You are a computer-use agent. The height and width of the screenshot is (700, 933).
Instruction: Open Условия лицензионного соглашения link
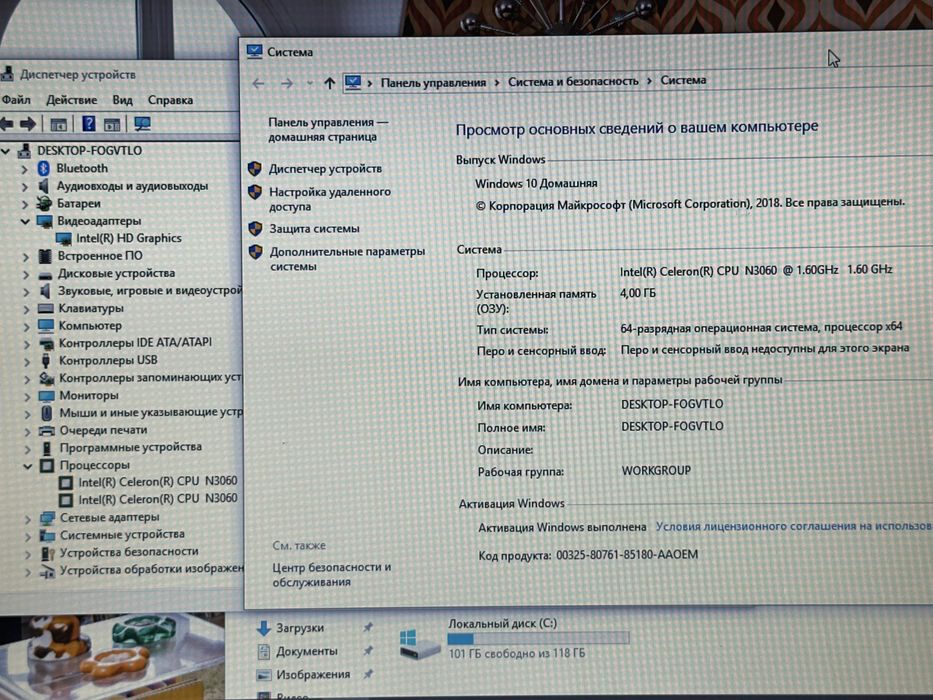793,526
